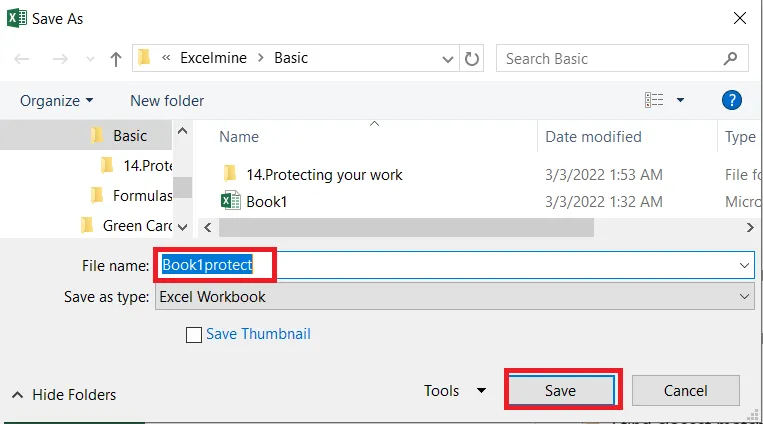
Task: Click the horizontal scrollbar thumb
Action: pyautogui.click(x=406, y=227)
